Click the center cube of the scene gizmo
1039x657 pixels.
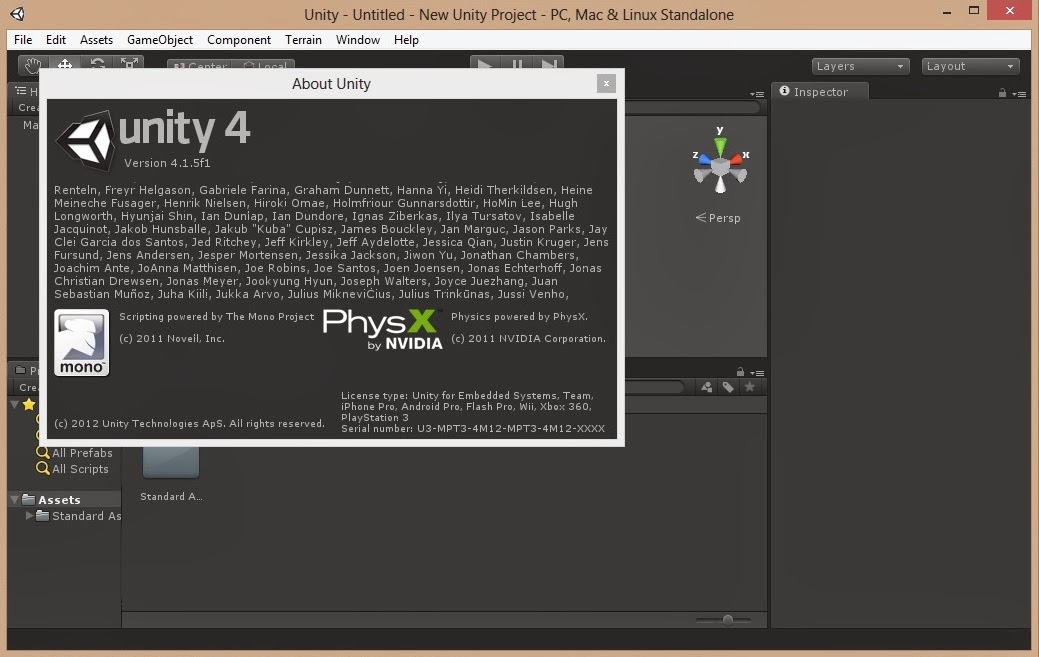click(x=720, y=166)
